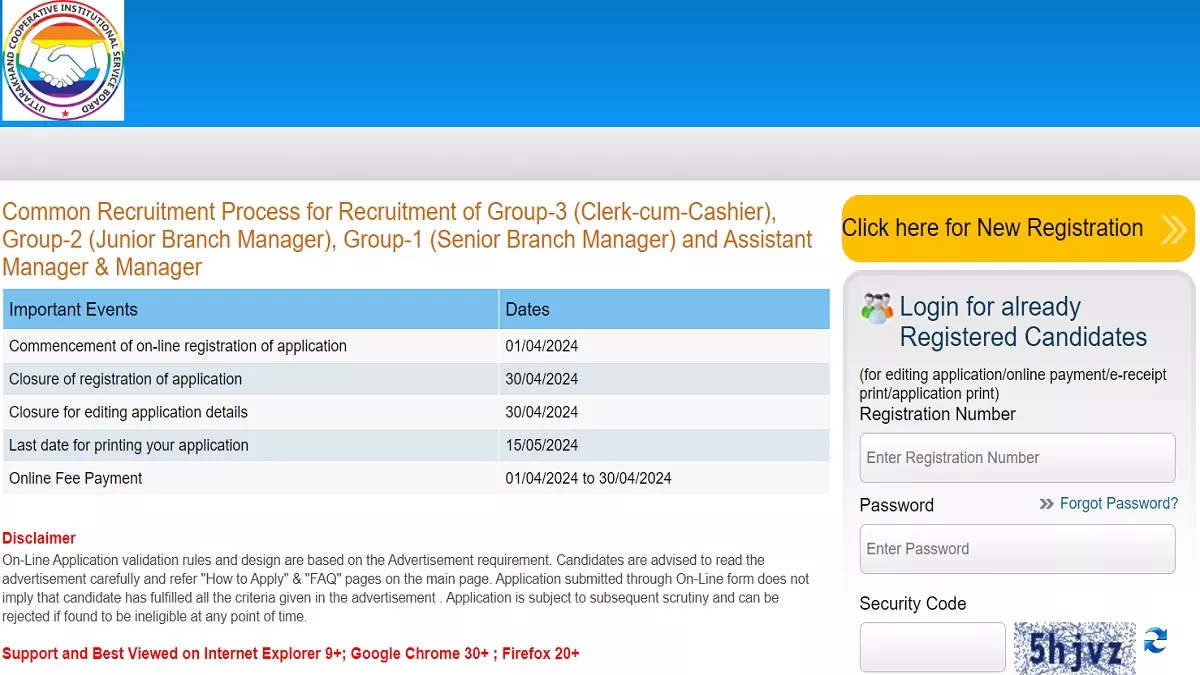The width and height of the screenshot is (1200, 675).
Task: Focus the Registration Number field
Action: (x=1017, y=458)
